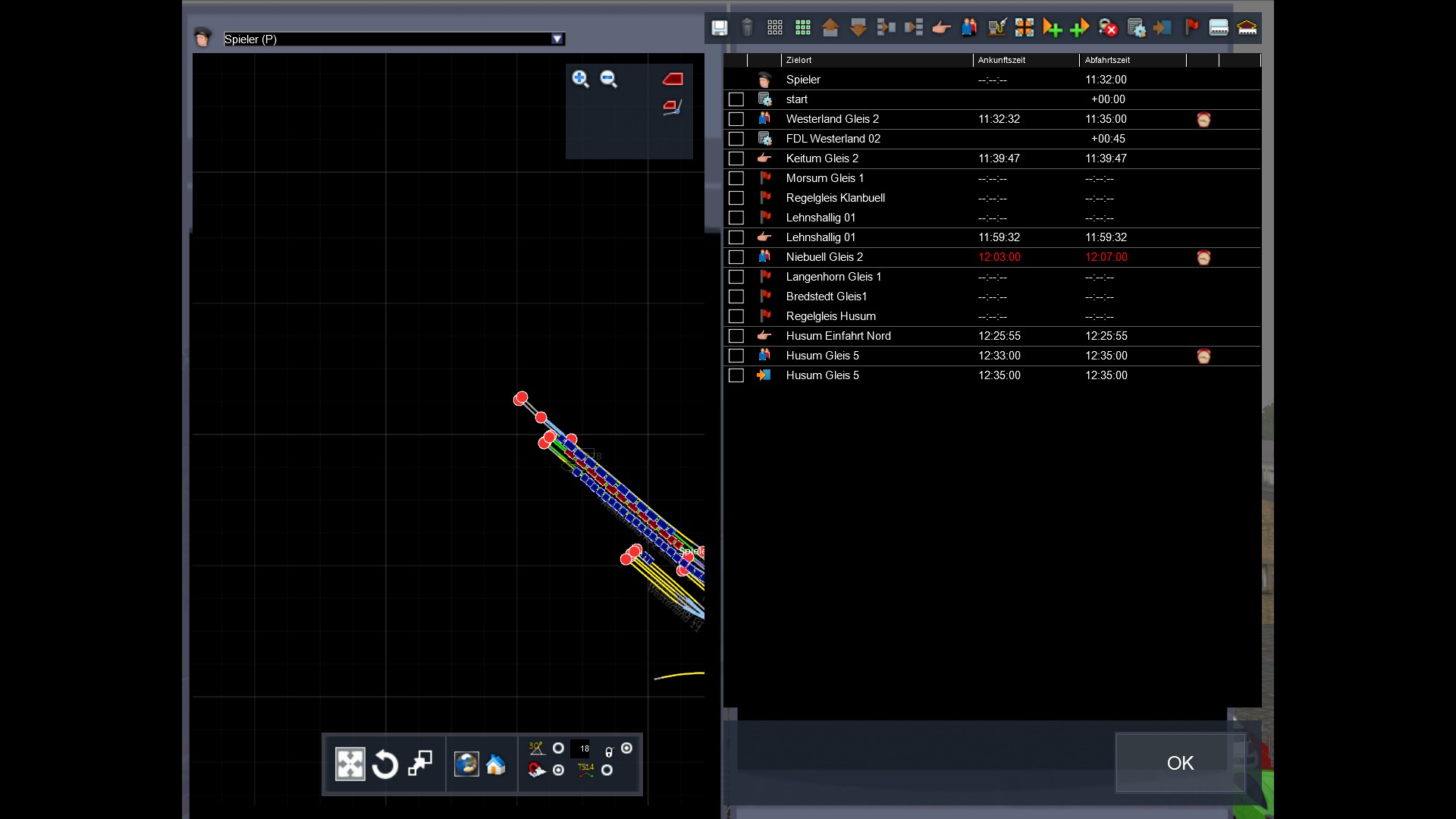Open the Spieler (P) dropdown

557,39
